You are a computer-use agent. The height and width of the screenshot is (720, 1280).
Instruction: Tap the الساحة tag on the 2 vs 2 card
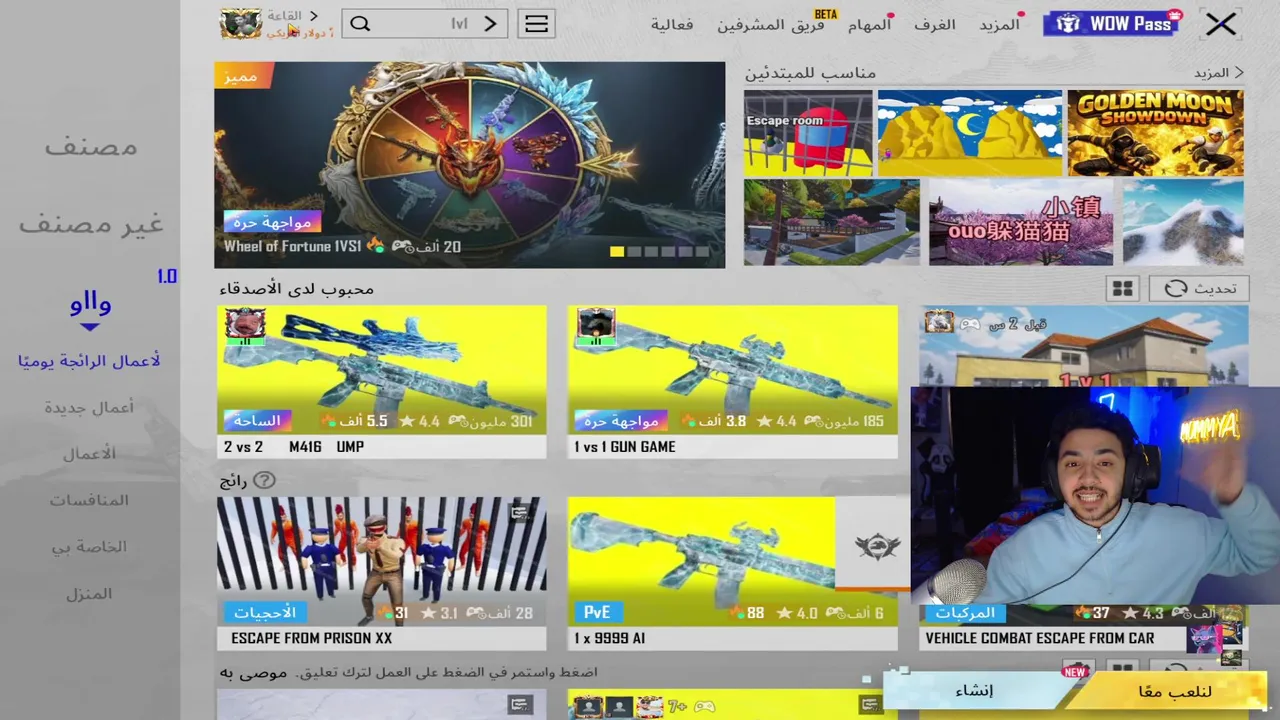(258, 421)
